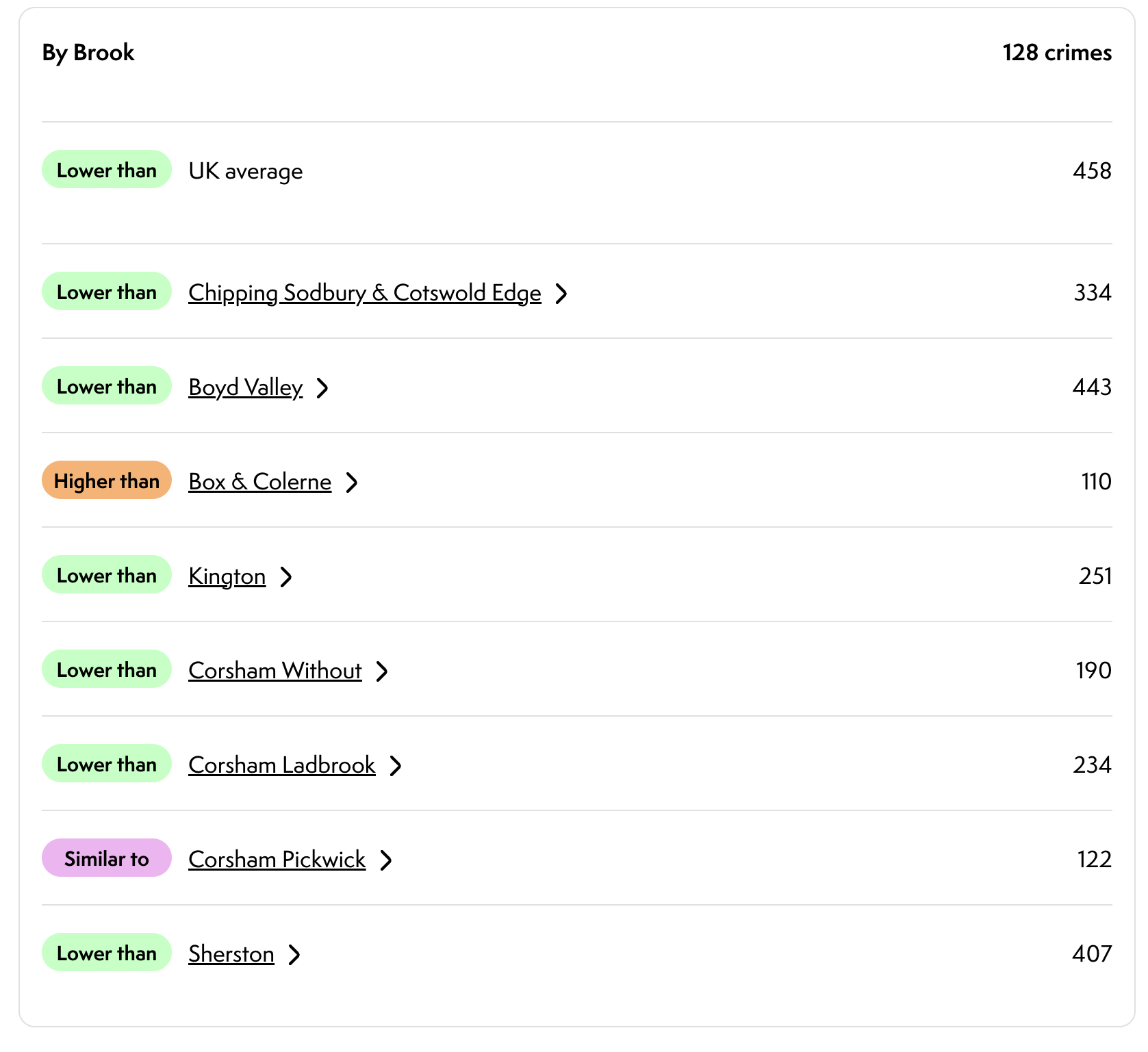Open the Box & Colerne link
Image resolution: width=1148 pixels, height=1052 pixels.
tap(259, 482)
